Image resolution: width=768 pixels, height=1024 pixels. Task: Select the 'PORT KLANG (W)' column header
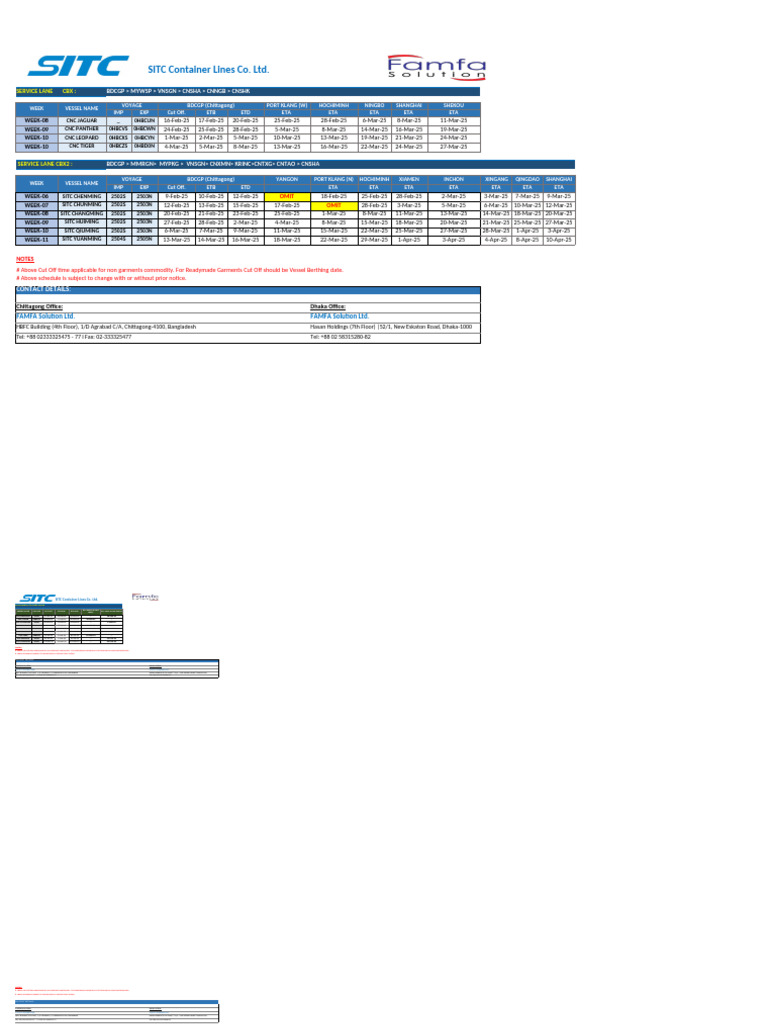point(287,105)
